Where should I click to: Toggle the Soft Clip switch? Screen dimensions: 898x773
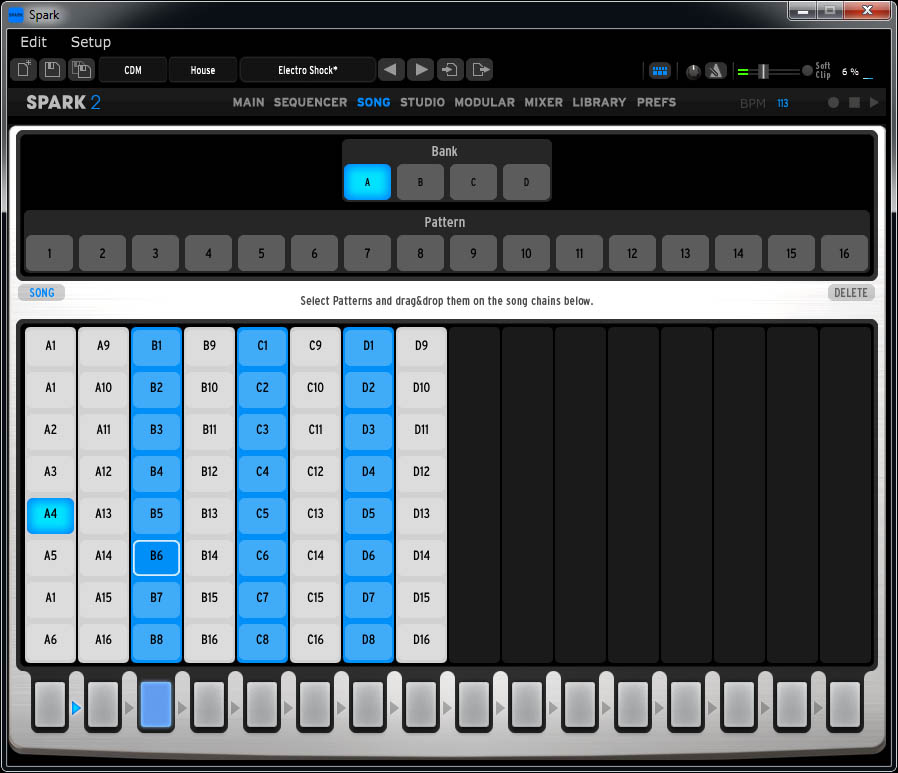click(807, 71)
